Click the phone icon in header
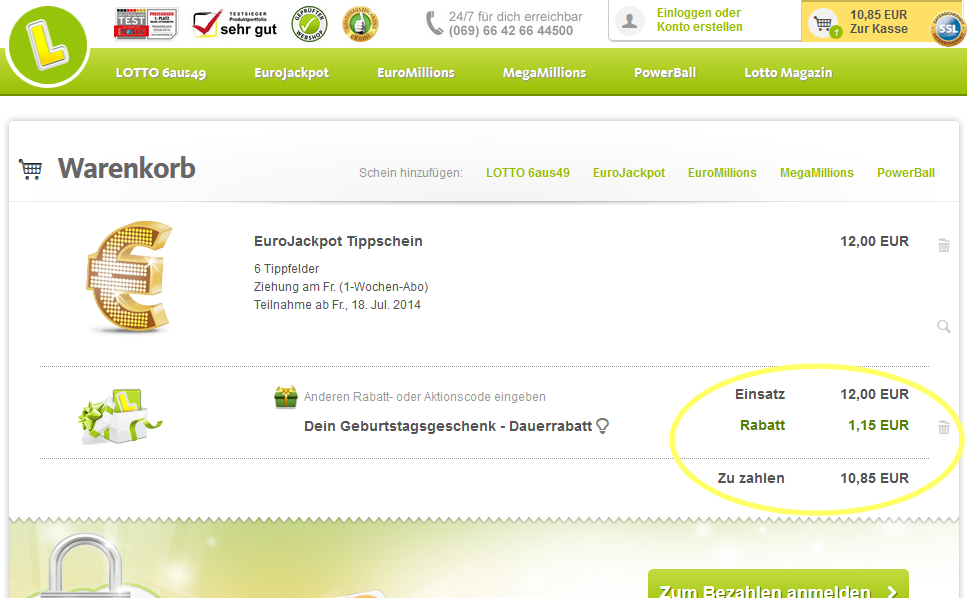This screenshot has width=967, height=598. [434, 23]
